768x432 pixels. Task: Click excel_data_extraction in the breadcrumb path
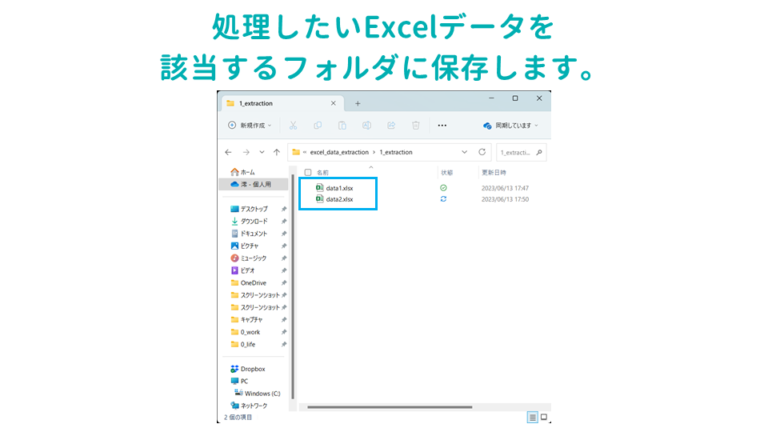click(x=339, y=152)
